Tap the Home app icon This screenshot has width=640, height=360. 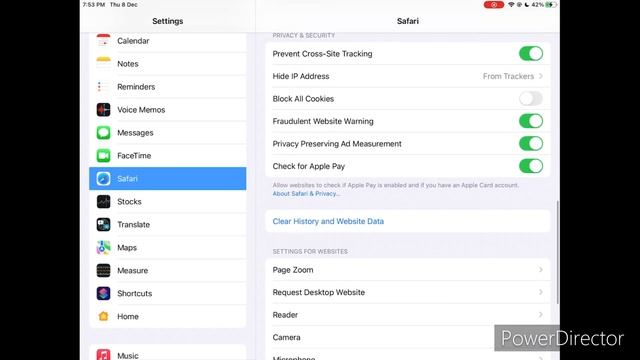click(x=103, y=316)
